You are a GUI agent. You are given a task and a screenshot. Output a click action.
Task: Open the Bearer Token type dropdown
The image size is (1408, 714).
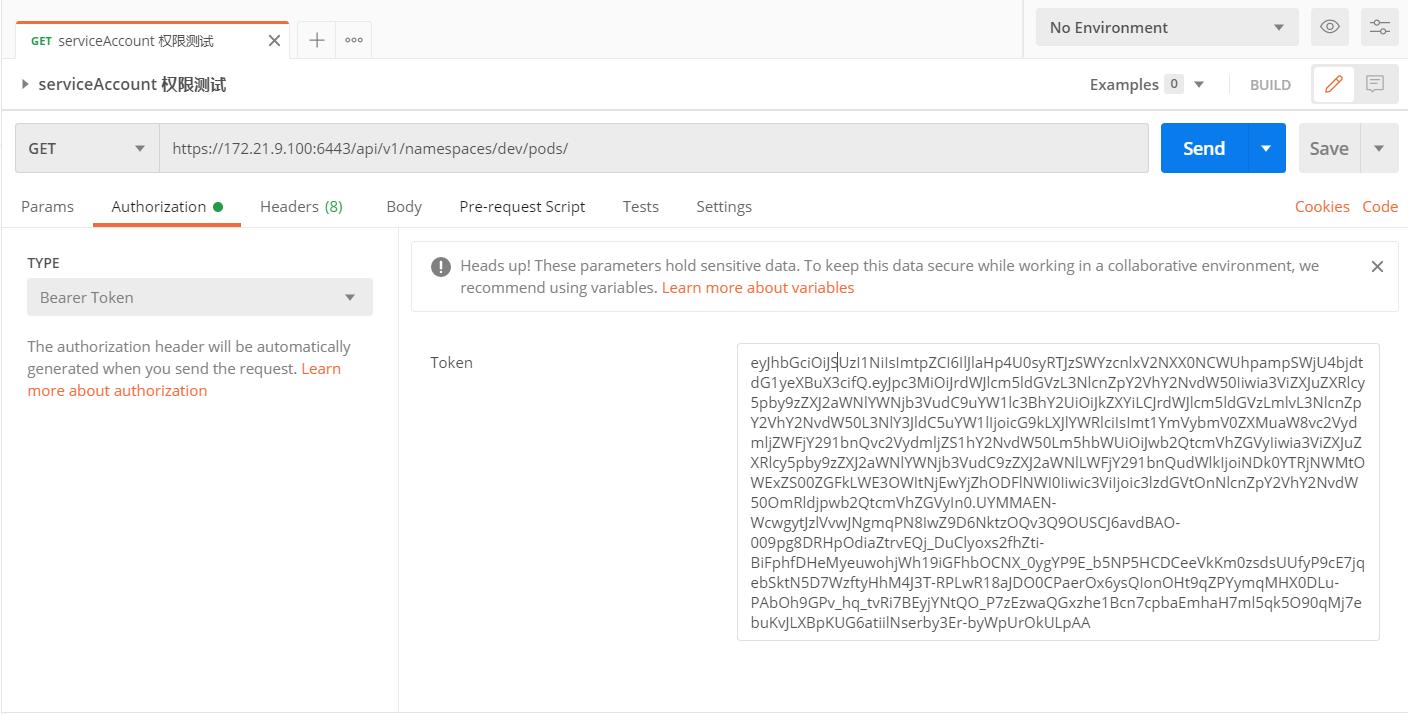point(199,297)
